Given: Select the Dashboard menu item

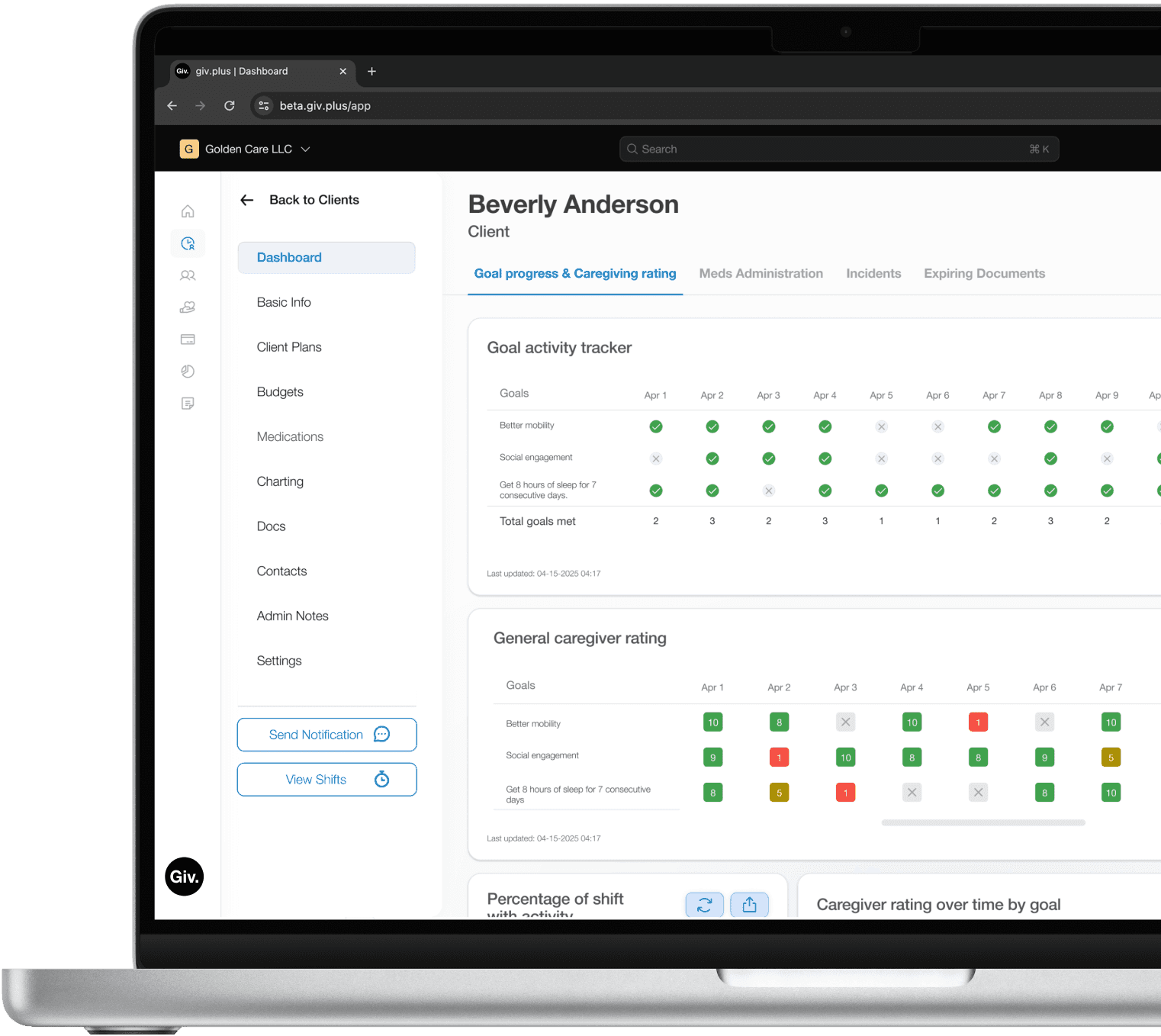Looking at the screenshot, I should click(326, 258).
